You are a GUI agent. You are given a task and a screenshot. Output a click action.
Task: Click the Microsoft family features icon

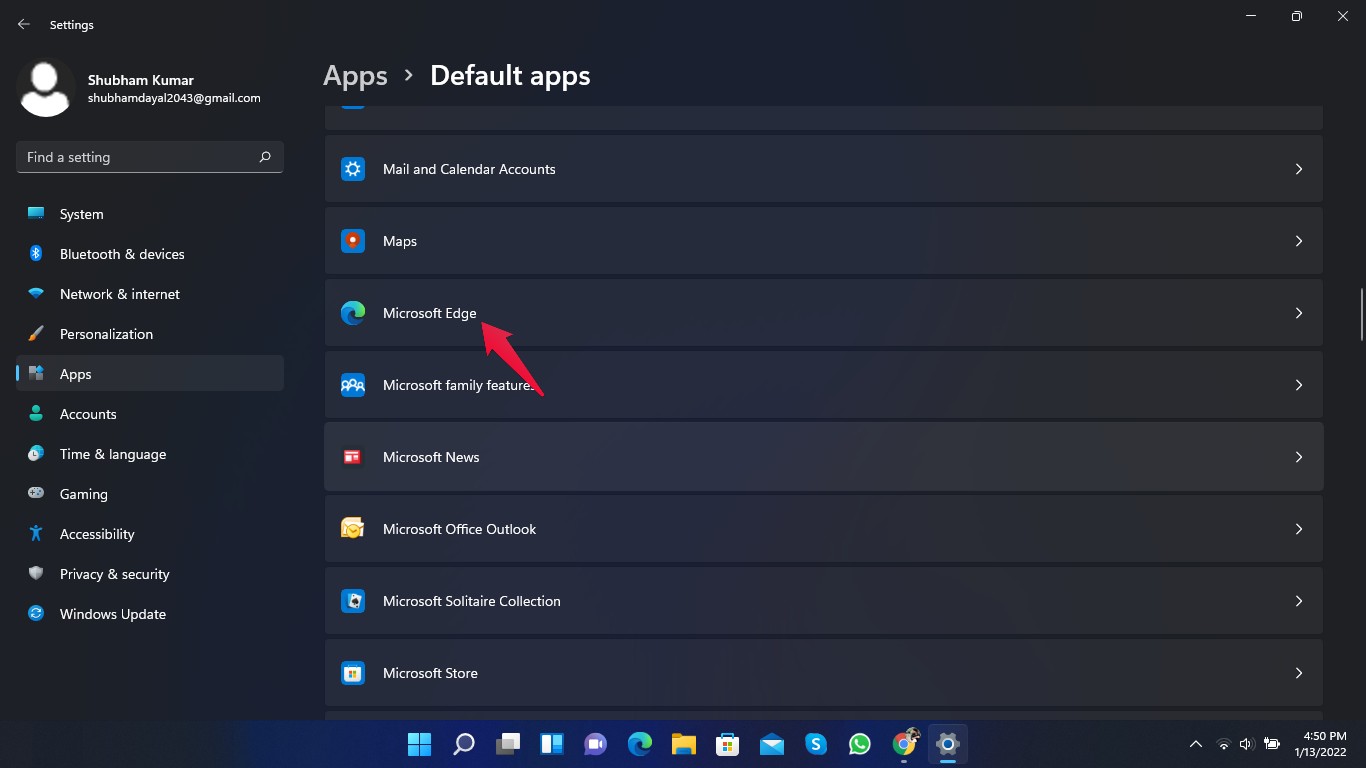(353, 385)
